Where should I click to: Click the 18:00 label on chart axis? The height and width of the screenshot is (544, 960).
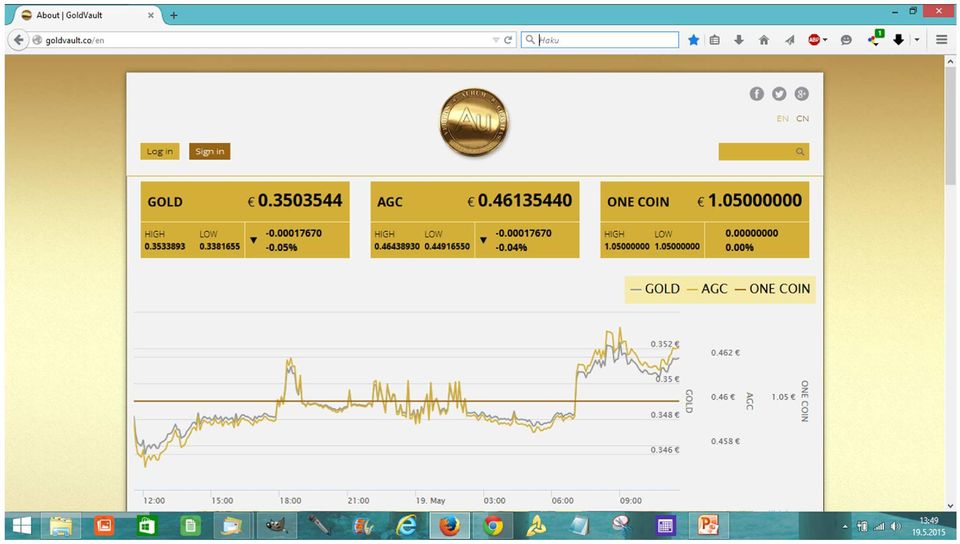[290, 501]
